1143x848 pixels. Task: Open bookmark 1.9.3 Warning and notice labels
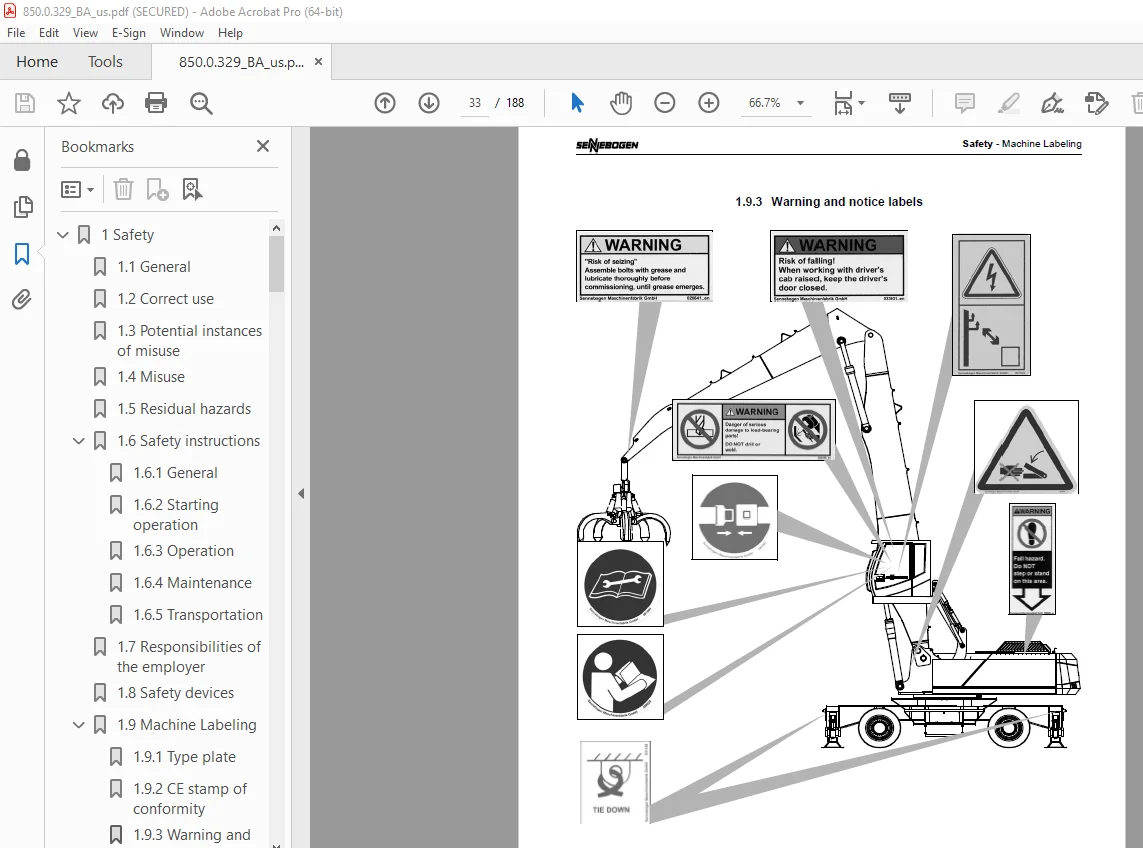[x=191, y=835]
